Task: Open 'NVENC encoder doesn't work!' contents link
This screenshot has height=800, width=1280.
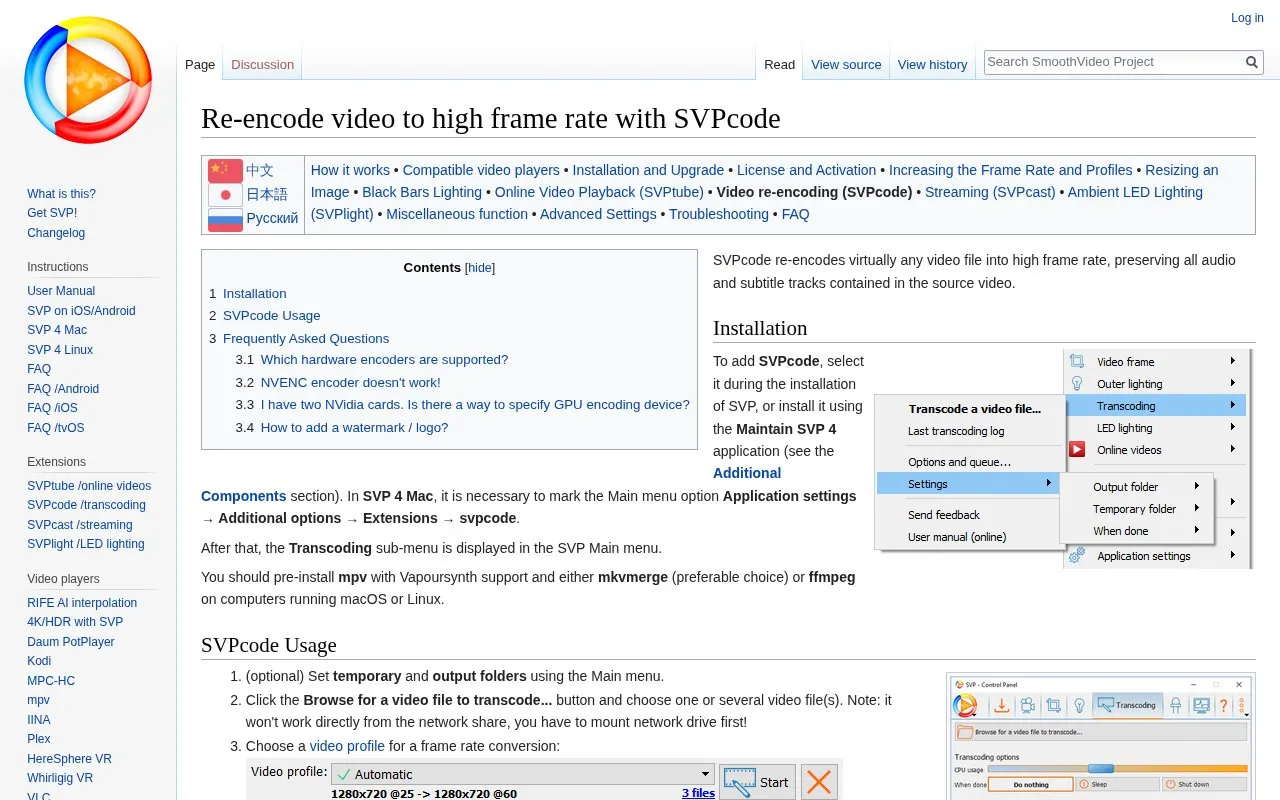Action: pyautogui.click(x=350, y=383)
